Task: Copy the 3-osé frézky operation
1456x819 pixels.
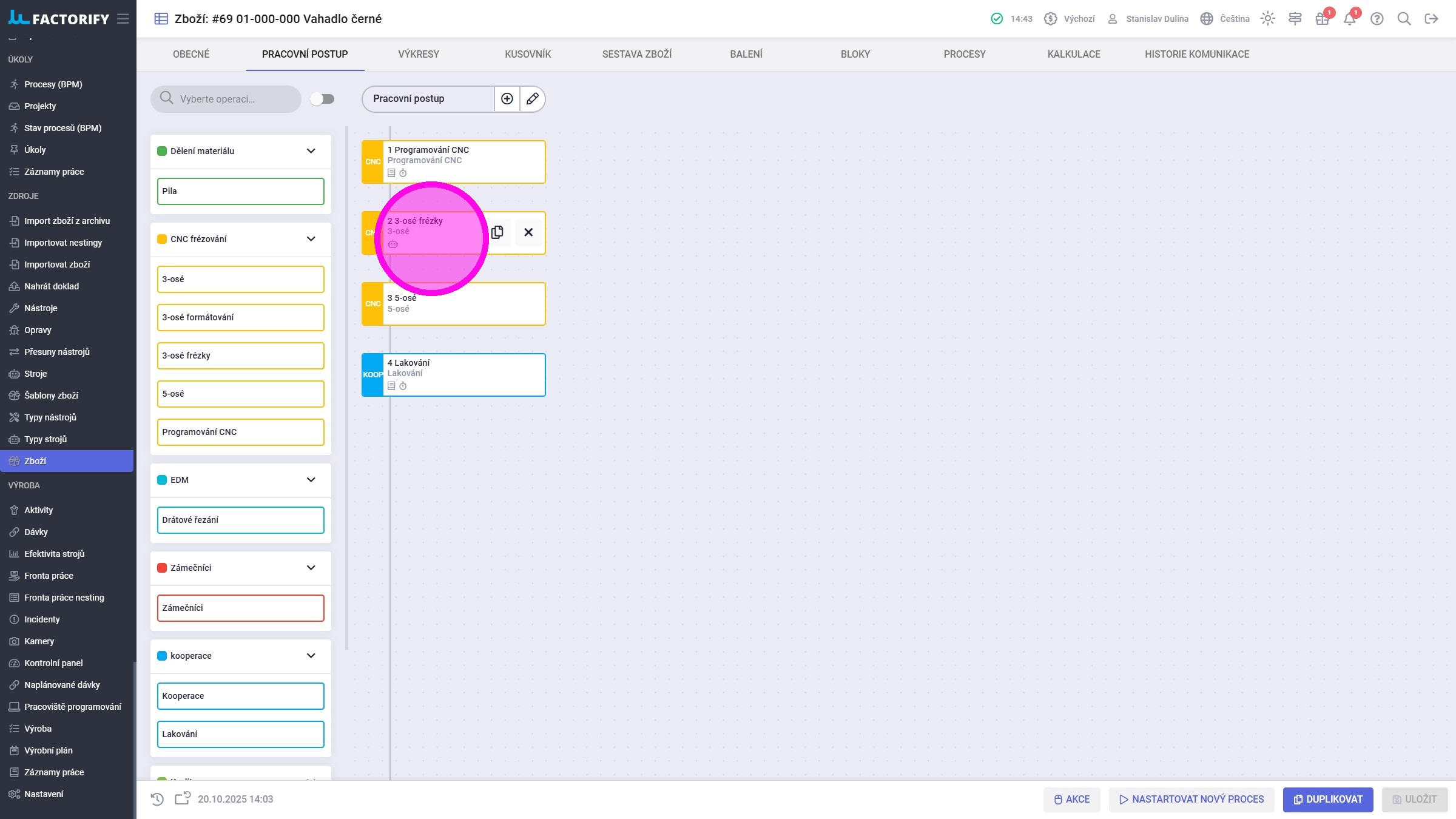Action: (497, 232)
